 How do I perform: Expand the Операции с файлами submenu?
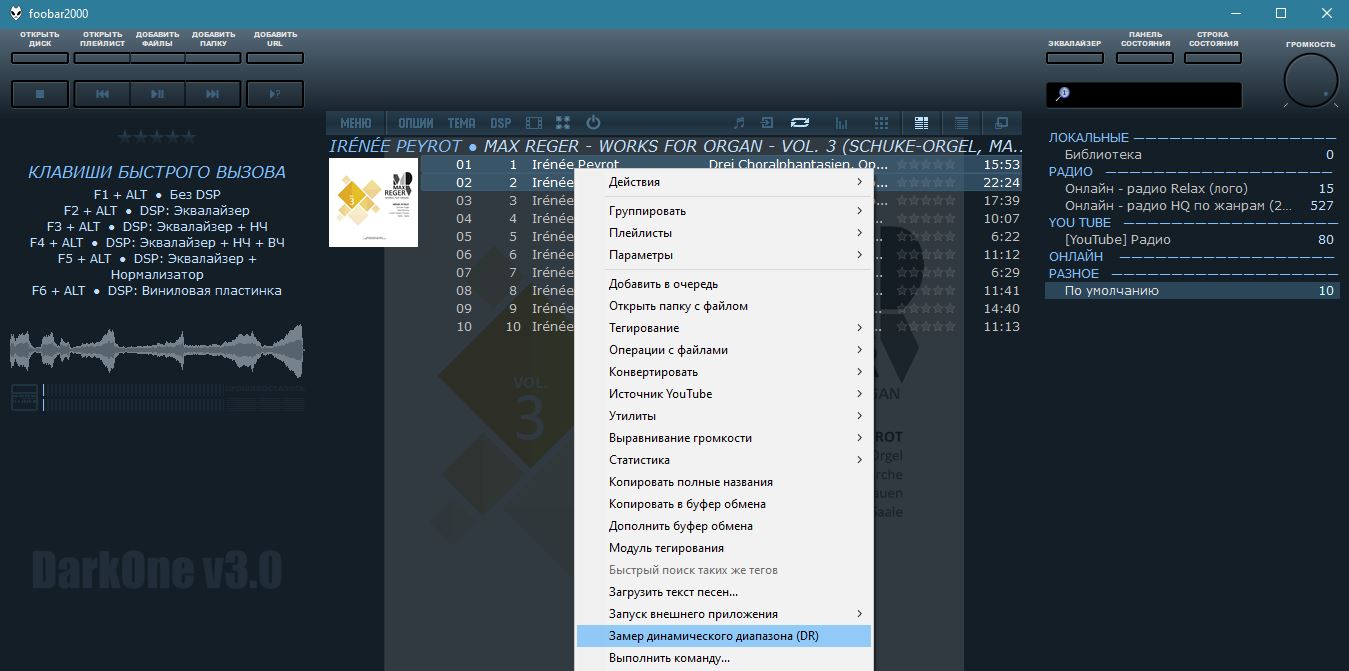pyautogui.click(x=724, y=350)
